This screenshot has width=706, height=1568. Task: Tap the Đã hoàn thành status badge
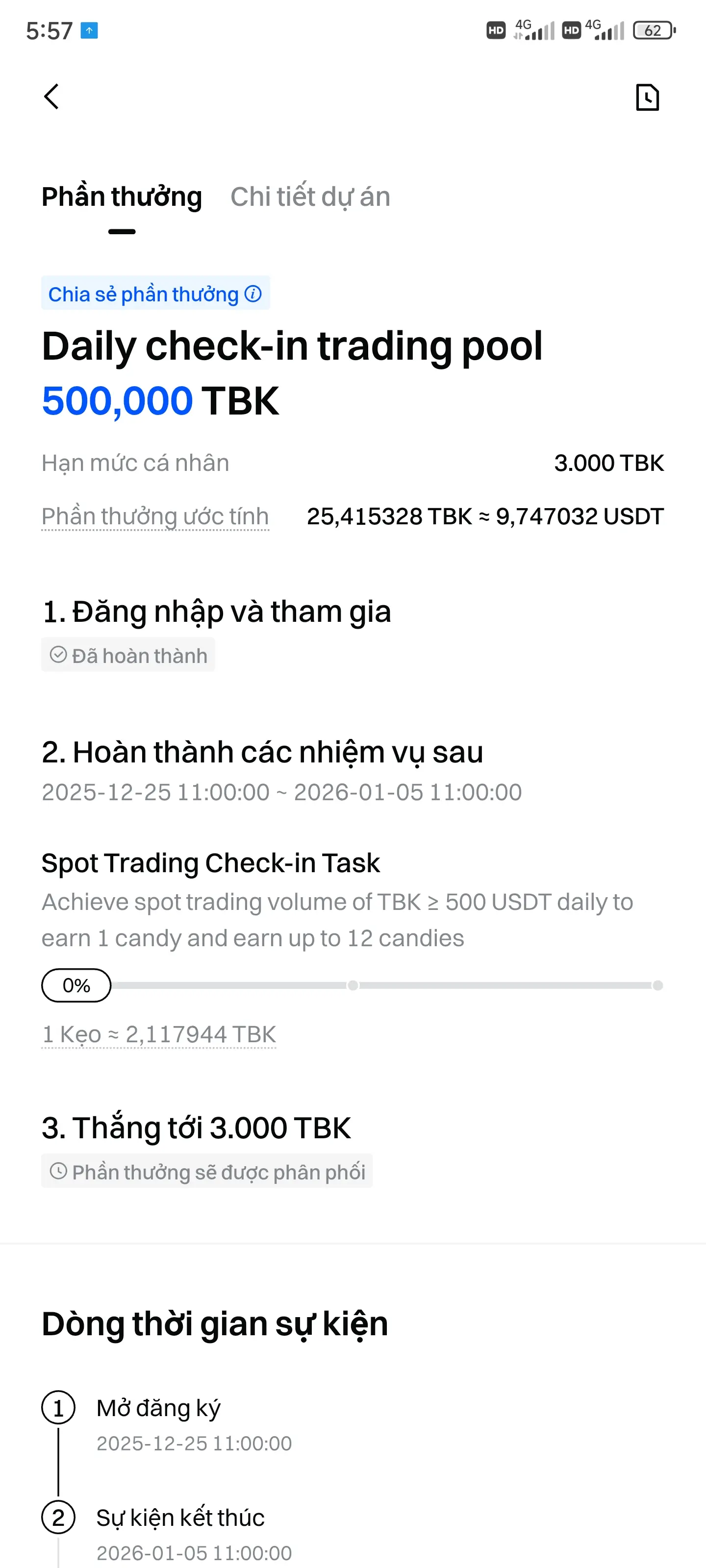coord(128,655)
